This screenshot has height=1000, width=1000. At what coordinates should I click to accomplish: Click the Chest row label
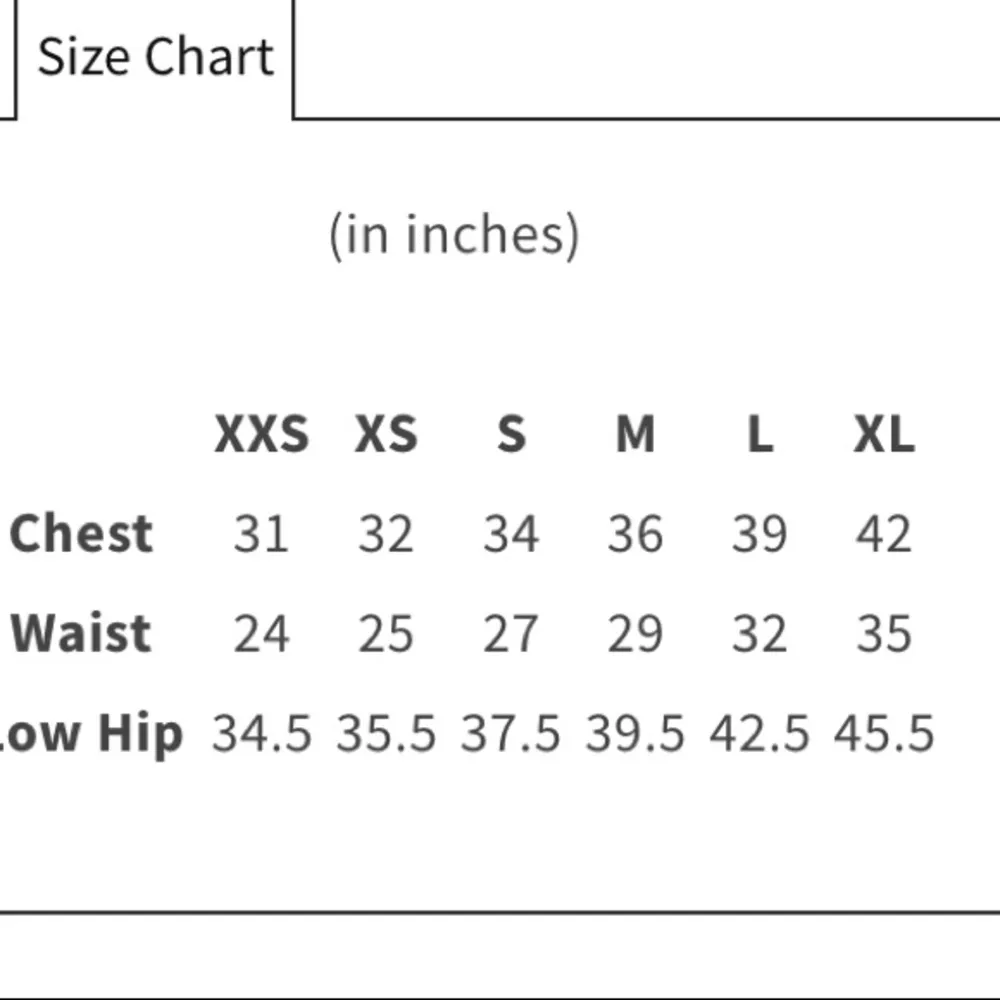[81, 533]
